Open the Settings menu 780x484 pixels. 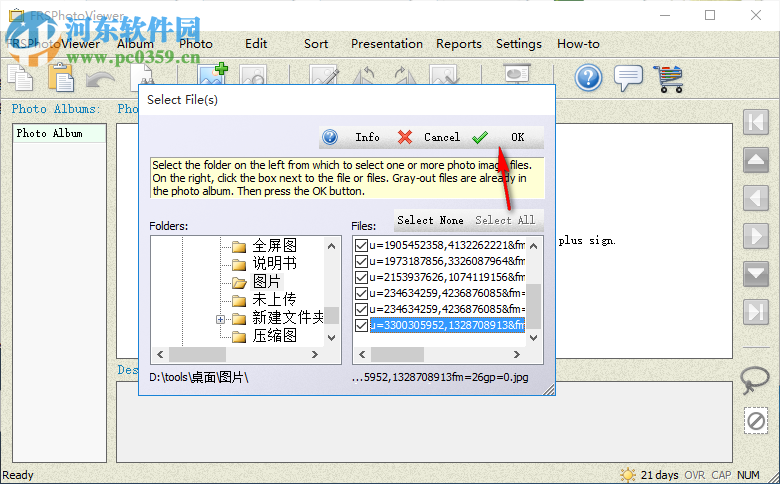519,44
